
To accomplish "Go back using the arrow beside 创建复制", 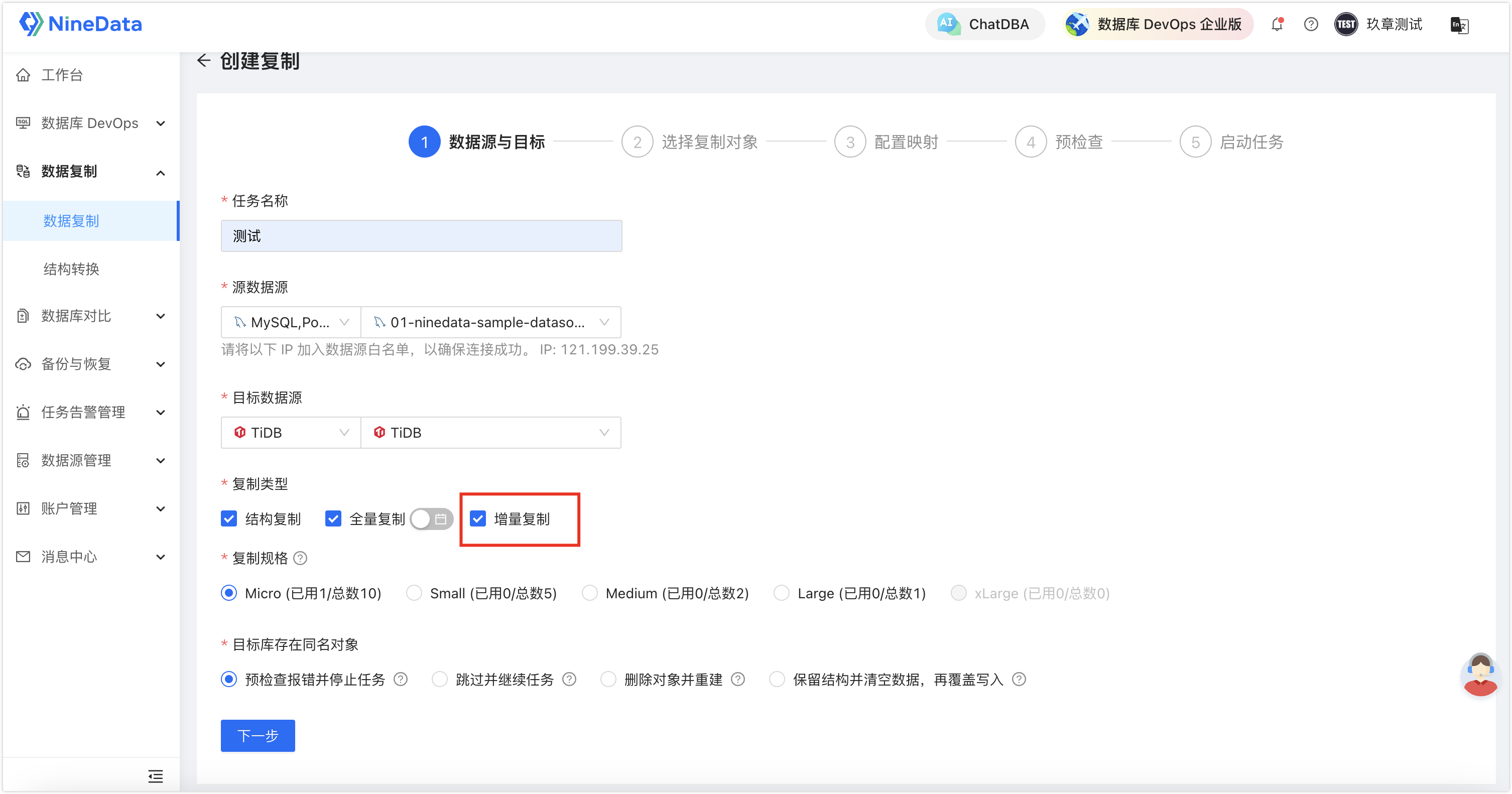I will click(204, 60).
